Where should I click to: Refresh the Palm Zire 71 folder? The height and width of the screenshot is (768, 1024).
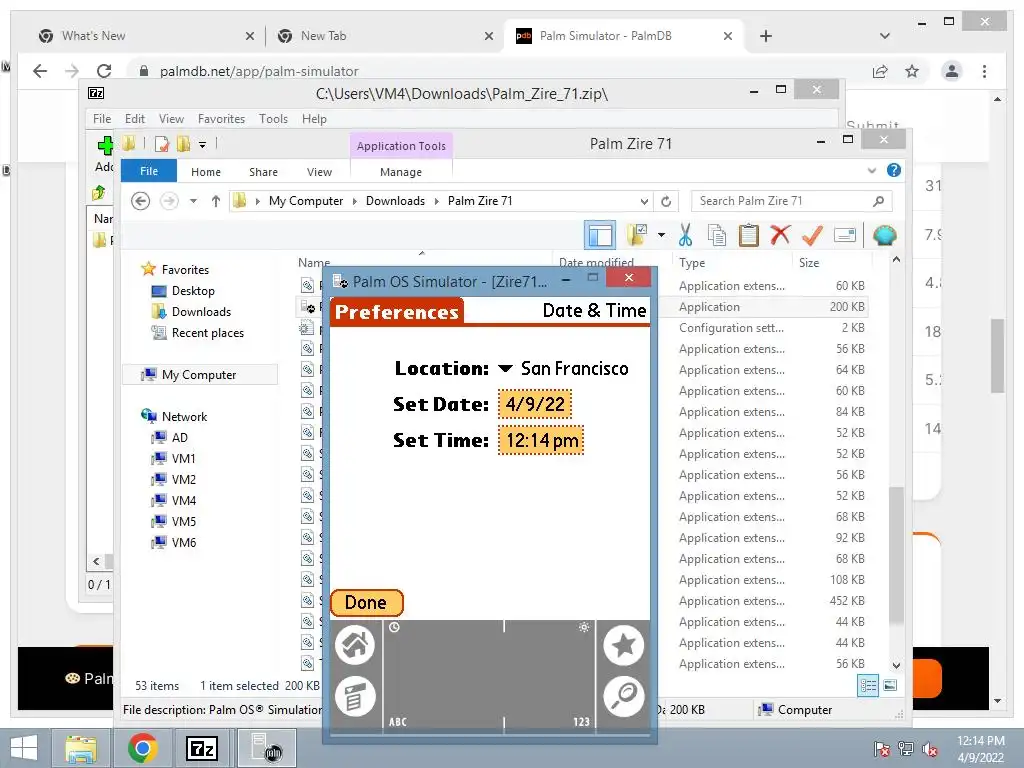[666, 201]
